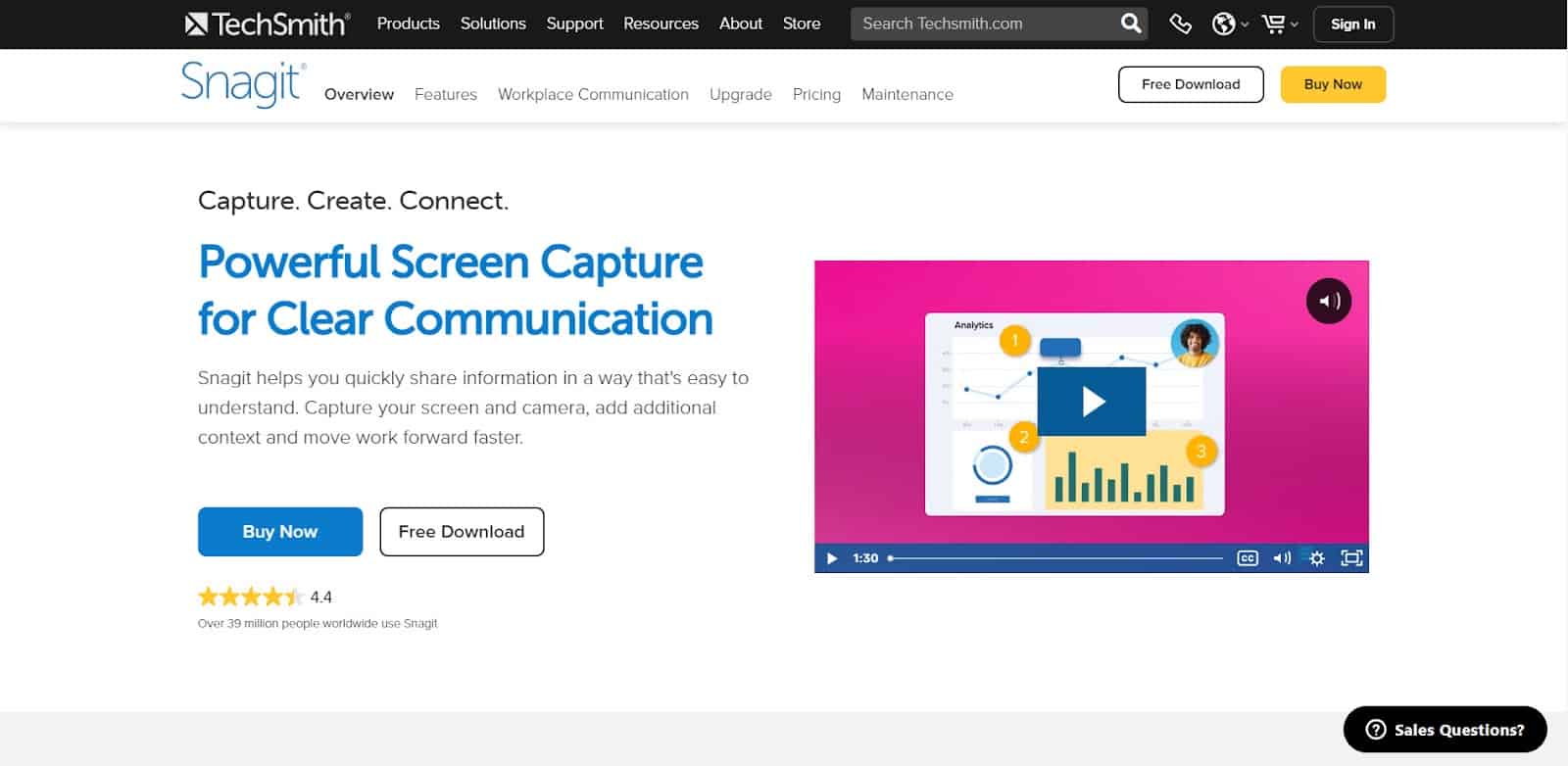Viewport: 1568px width, 766px height.
Task: Enter video fullscreen mode
Action: click(x=1351, y=558)
